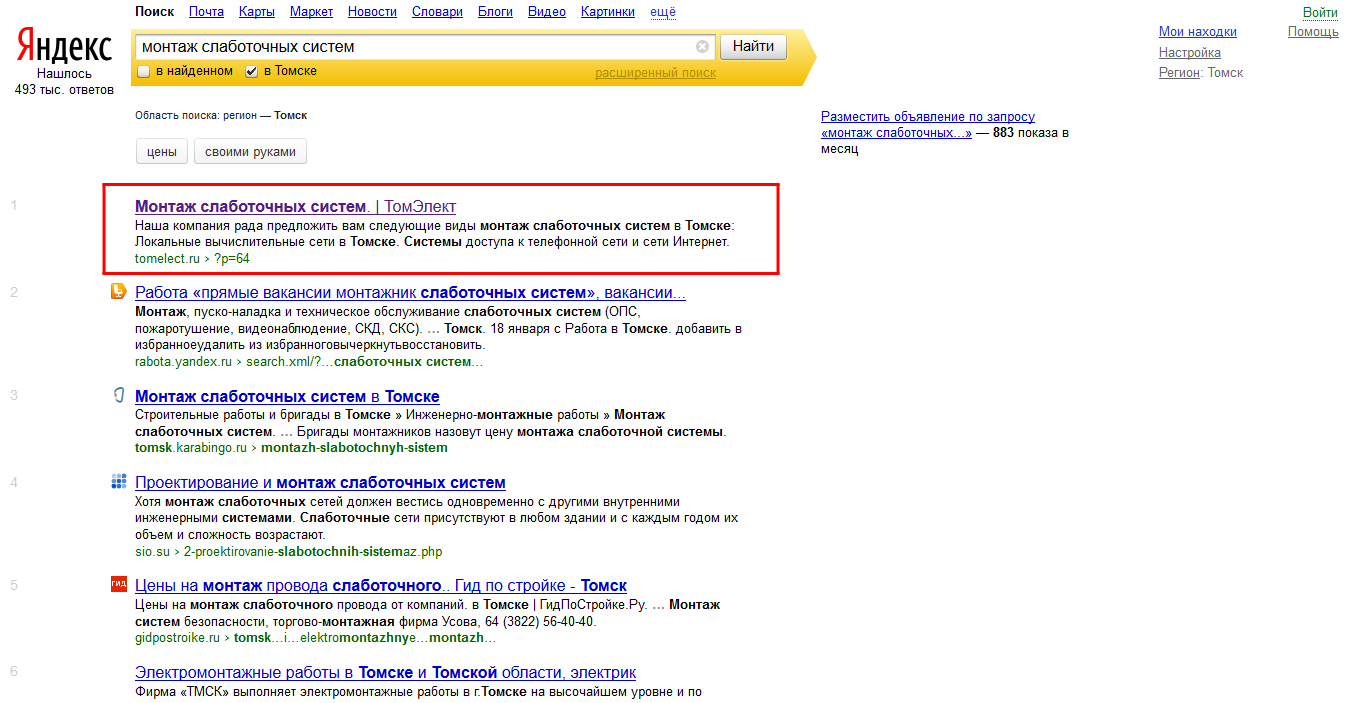Open the Картинки tab
Image resolution: width=1349 pixels, height=703 pixels.
(x=607, y=12)
